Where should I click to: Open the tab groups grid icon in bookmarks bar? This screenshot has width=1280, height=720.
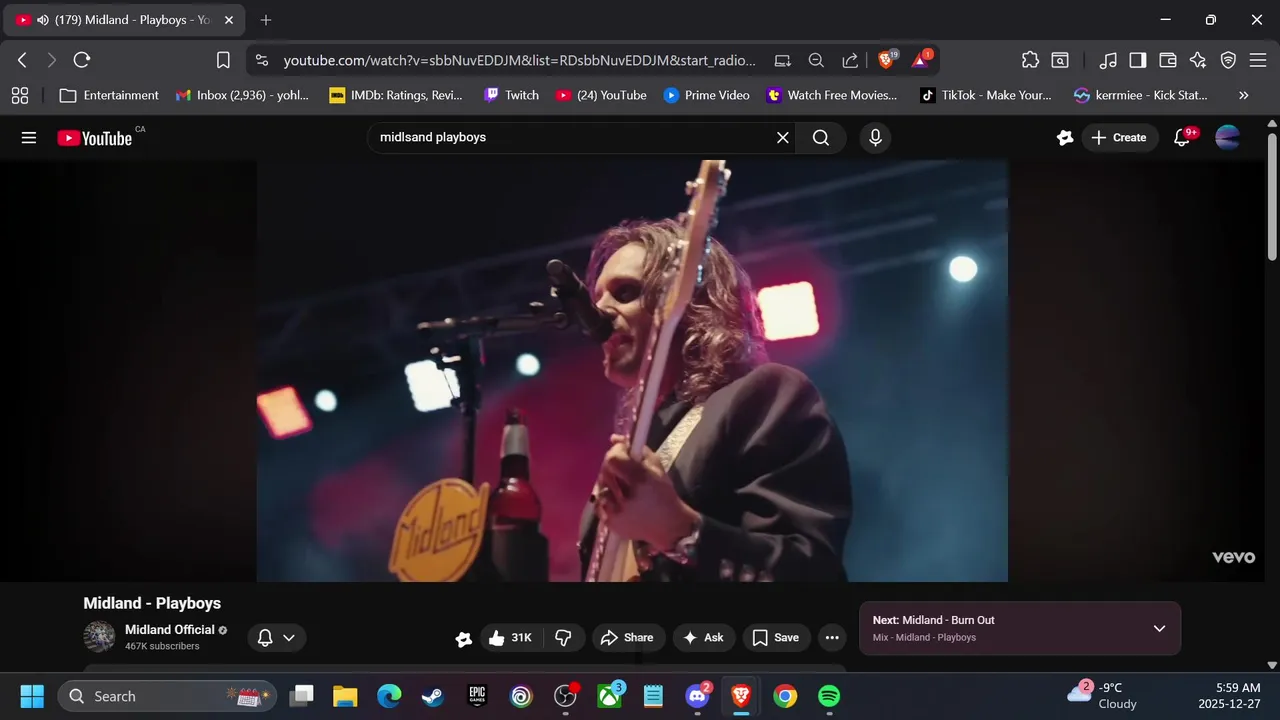(20, 95)
